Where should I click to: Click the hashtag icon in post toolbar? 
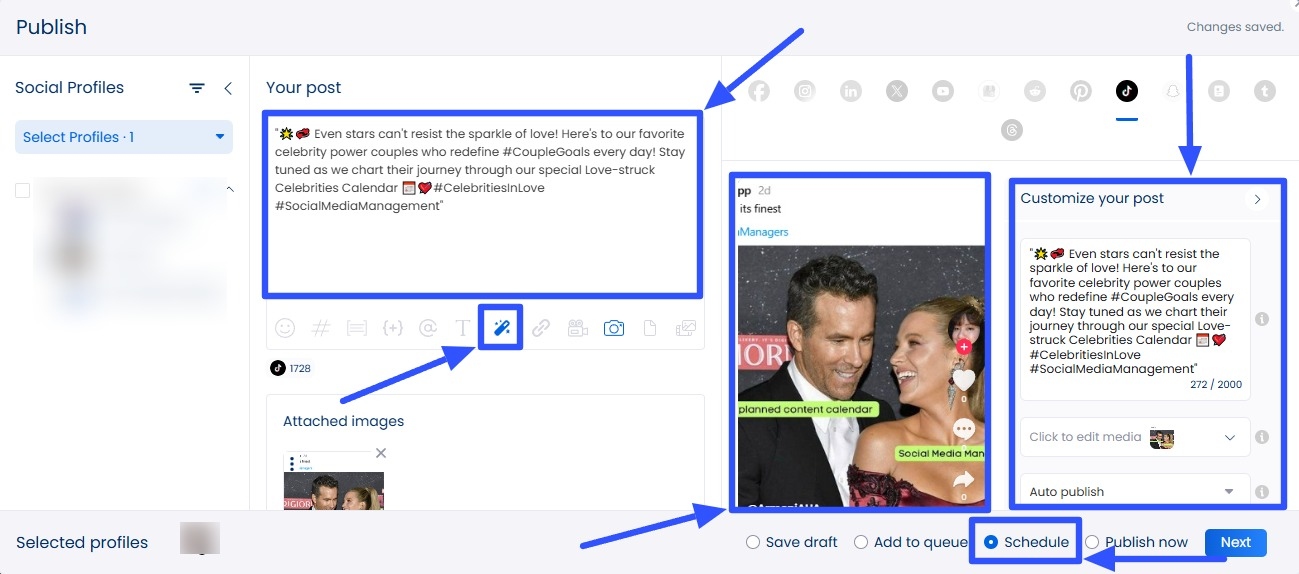click(322, 328)
